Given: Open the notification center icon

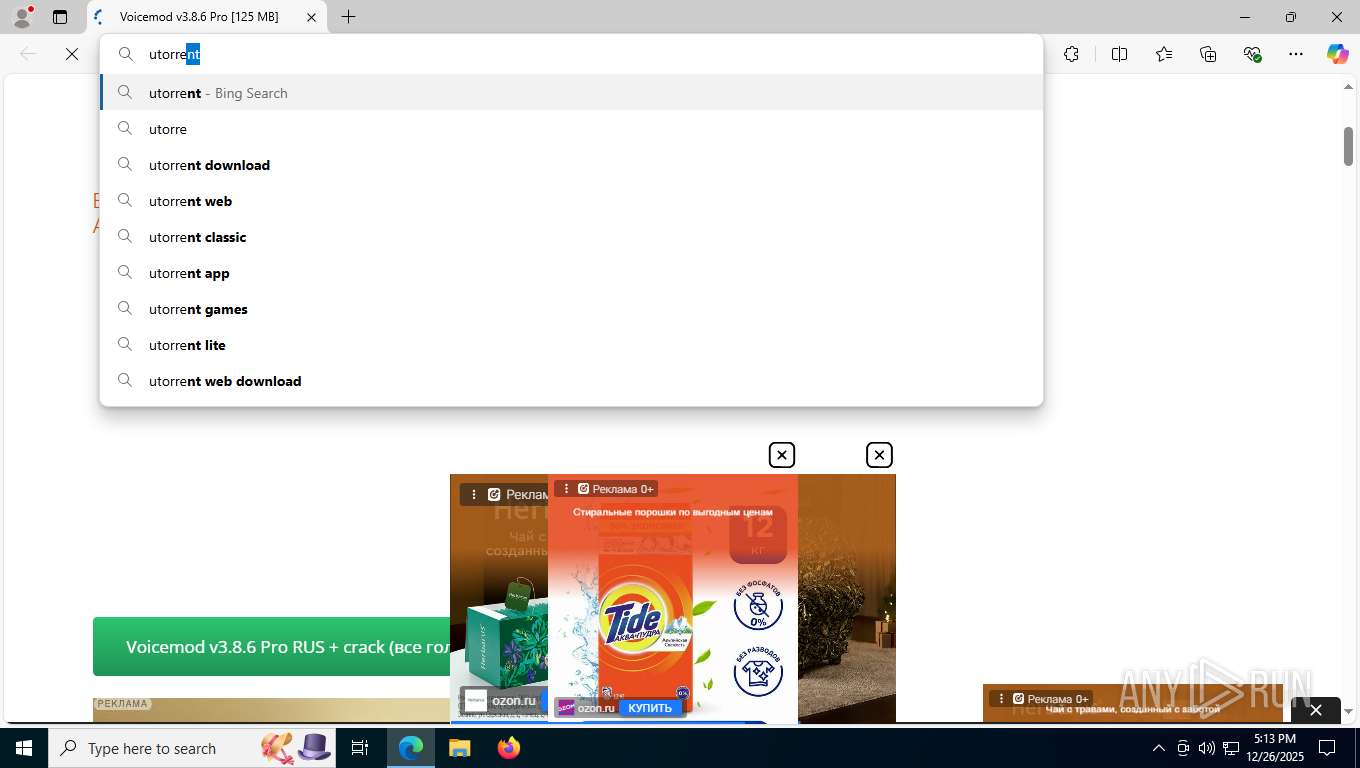Looking at the screenshot, I should click(1327, 748).
